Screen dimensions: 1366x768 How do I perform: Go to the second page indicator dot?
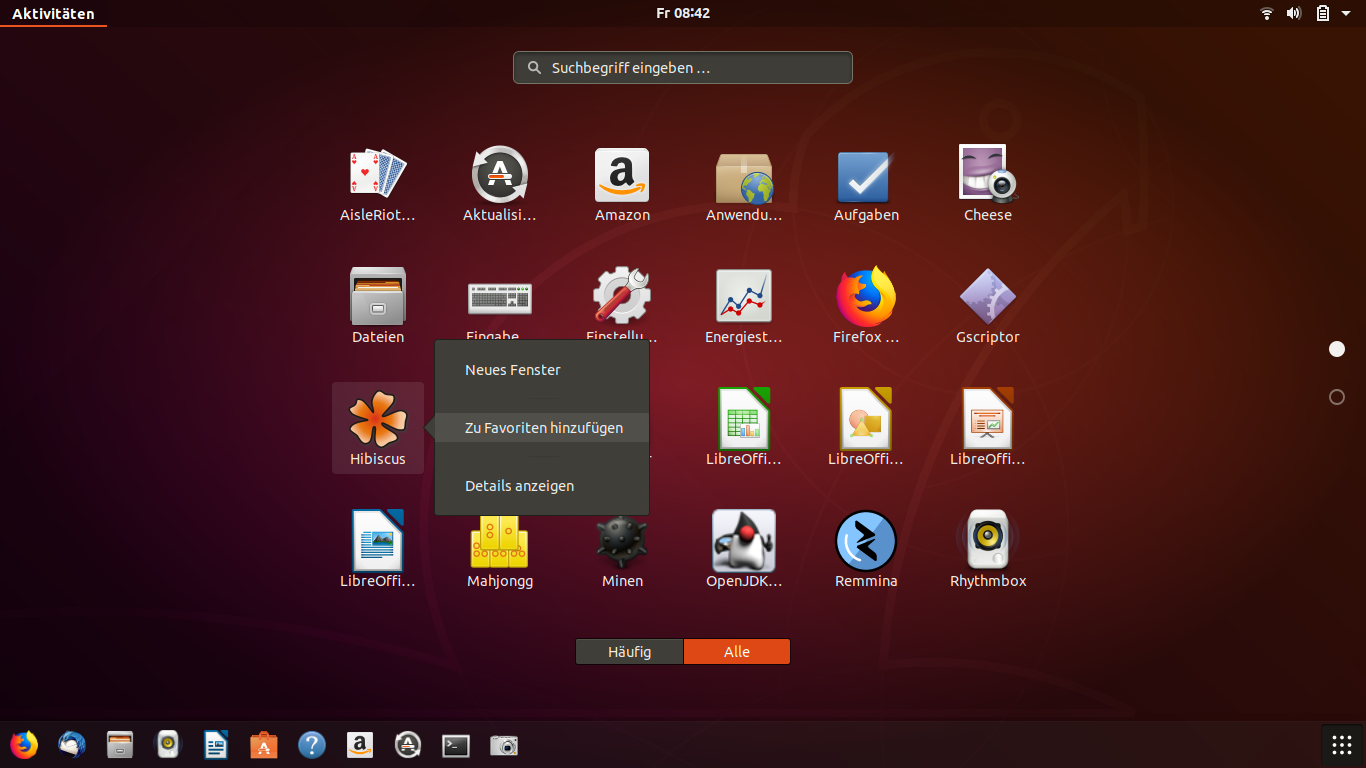pyautogui.click(x=1337, y=397)
